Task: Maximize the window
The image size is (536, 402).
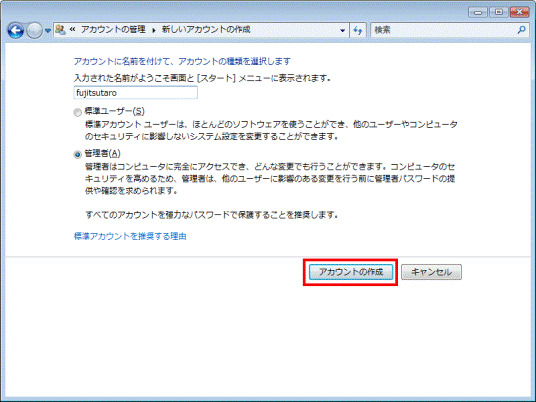Action: [498, 12]
